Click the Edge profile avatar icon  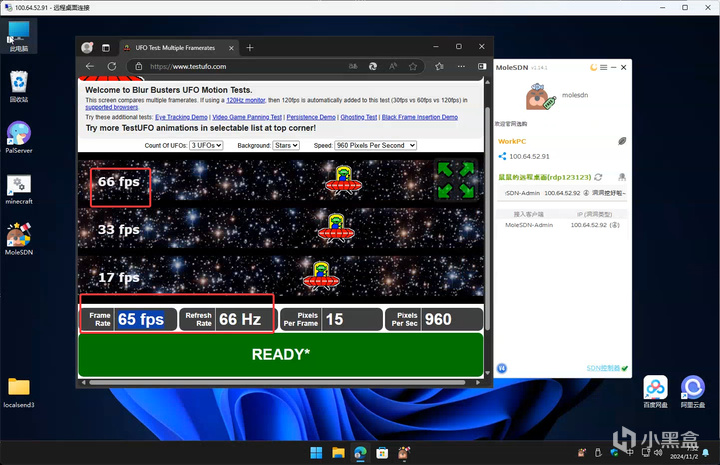pos(87,47)
